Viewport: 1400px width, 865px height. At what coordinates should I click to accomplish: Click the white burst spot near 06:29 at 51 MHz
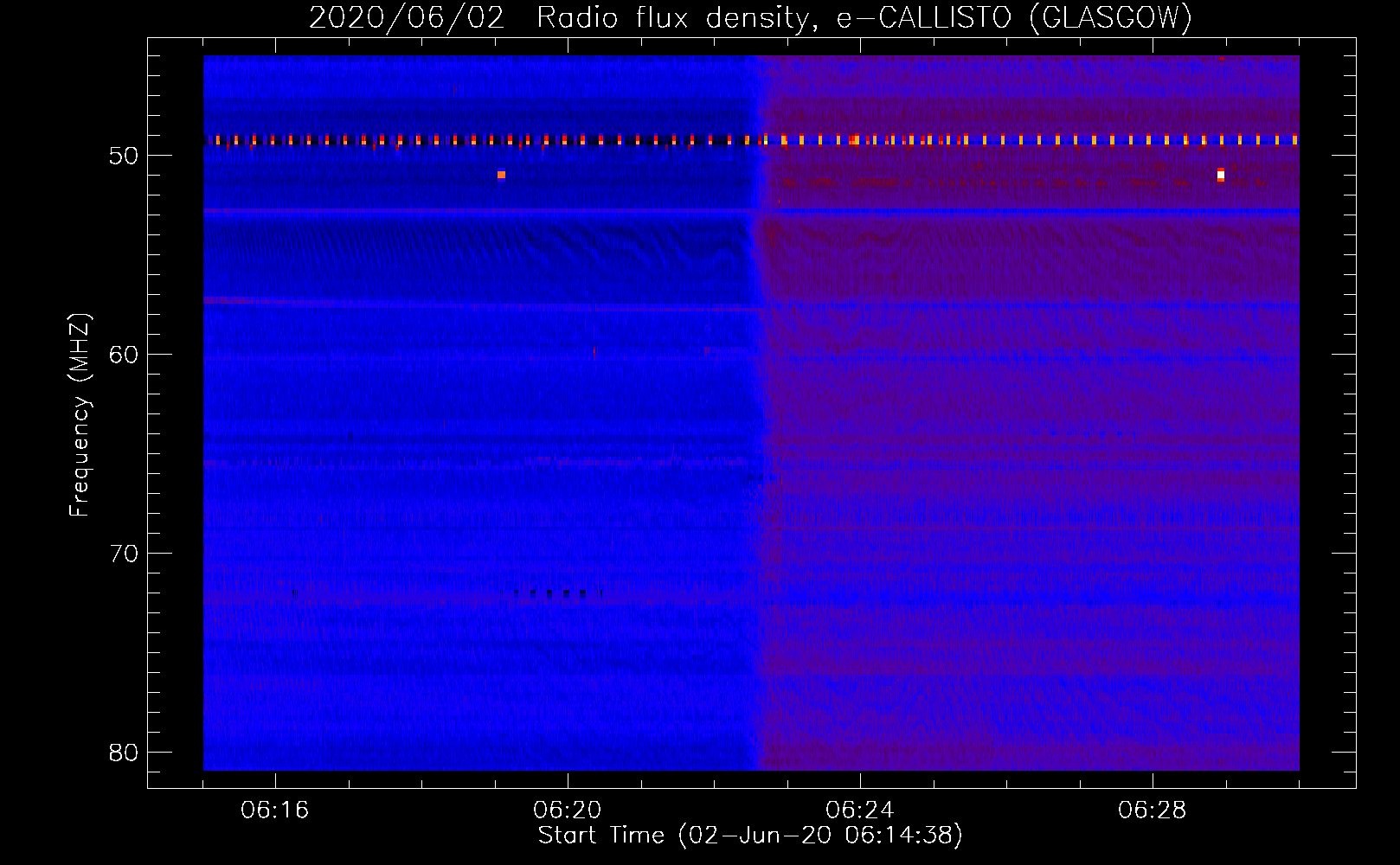pyautogui.click(x=1221, y=175)
